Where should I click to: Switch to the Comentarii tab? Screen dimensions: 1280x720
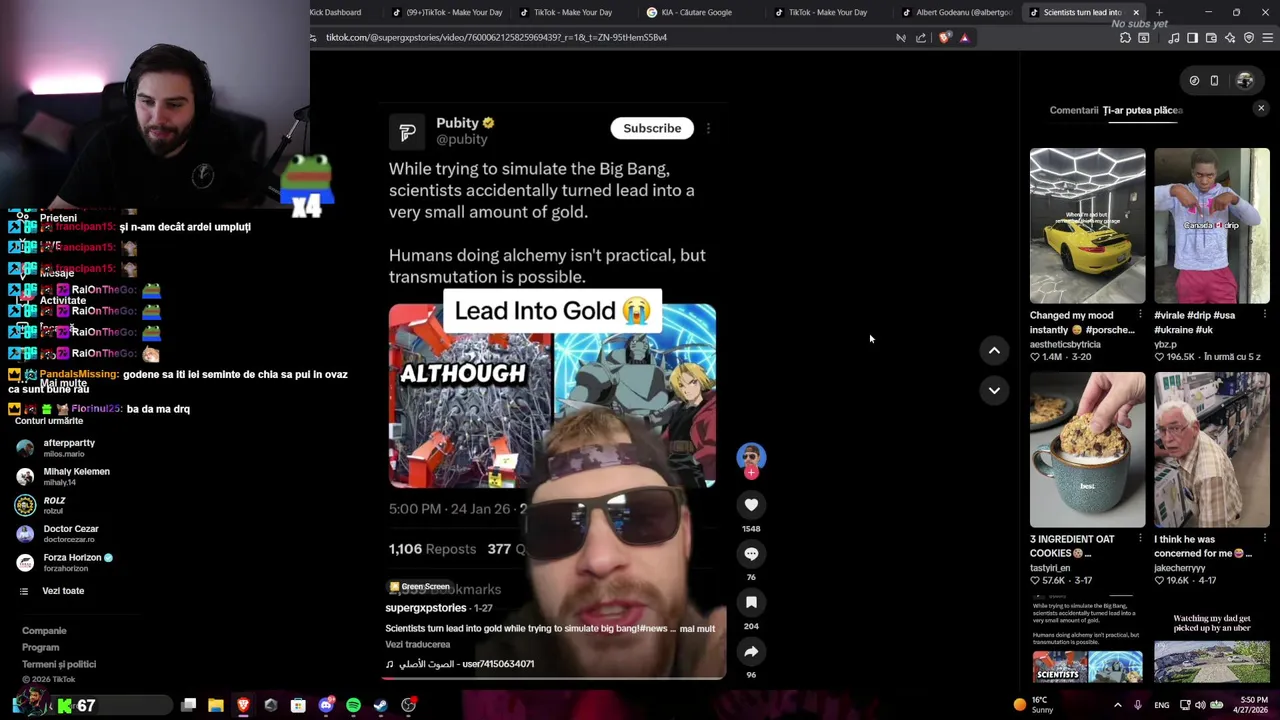pyautogui.click(x=1074, y=110)
